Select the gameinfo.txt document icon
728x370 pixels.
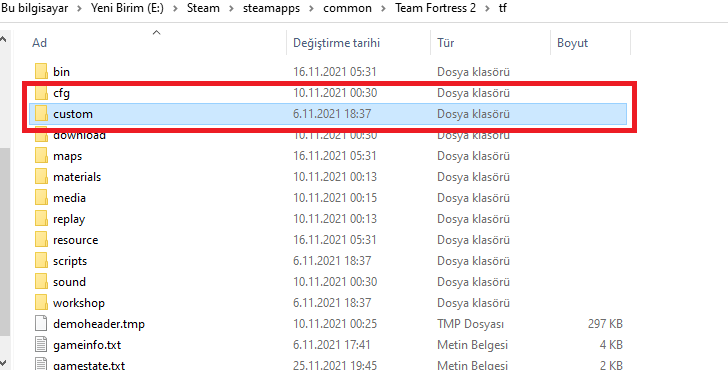pos(41,345)
